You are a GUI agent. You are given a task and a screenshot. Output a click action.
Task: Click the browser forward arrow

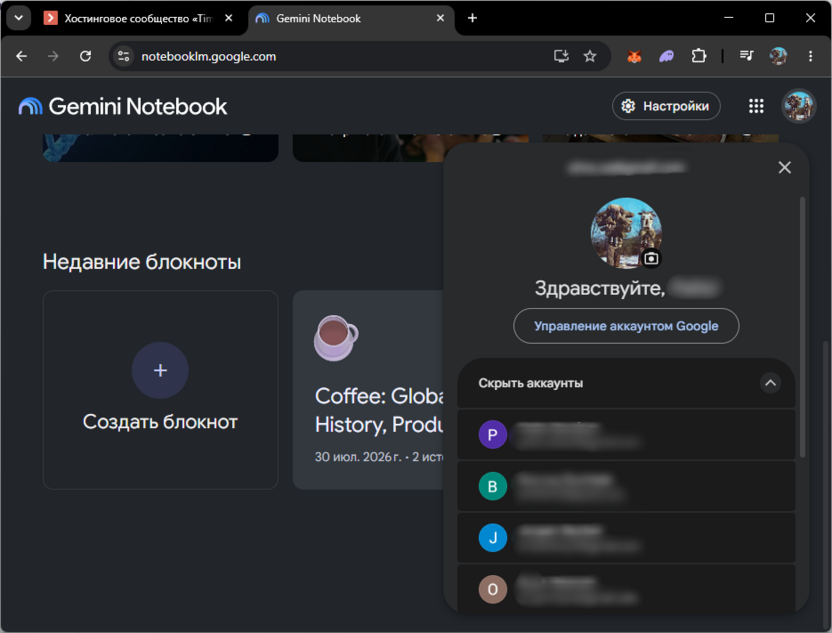point(53,56)
